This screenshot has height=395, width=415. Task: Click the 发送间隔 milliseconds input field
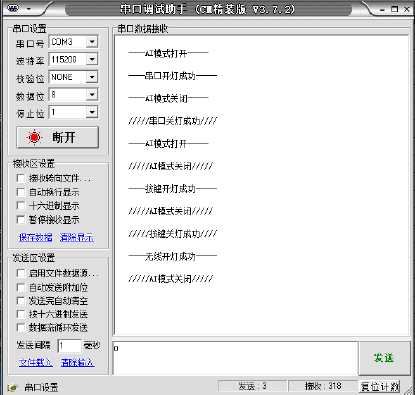point(69,346)
